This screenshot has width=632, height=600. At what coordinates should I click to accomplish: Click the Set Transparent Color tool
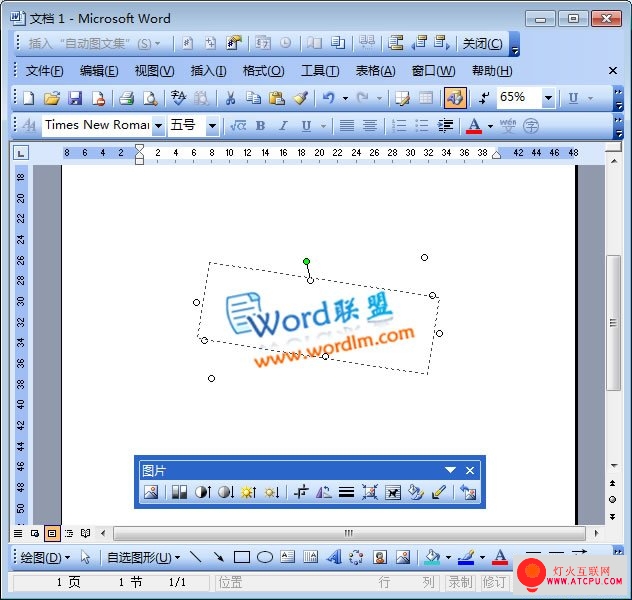pos(439,492)
